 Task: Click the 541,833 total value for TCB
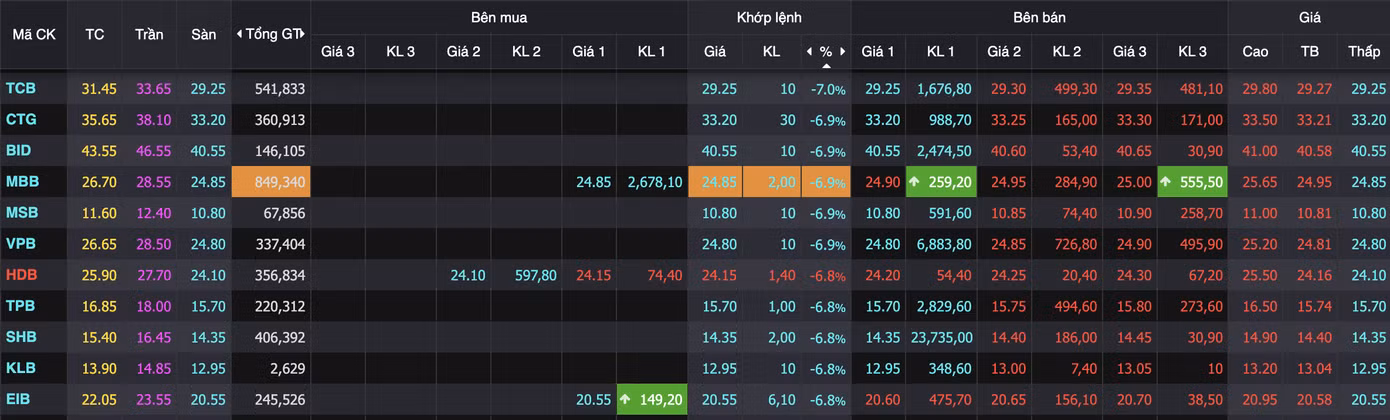click(280, 88)
